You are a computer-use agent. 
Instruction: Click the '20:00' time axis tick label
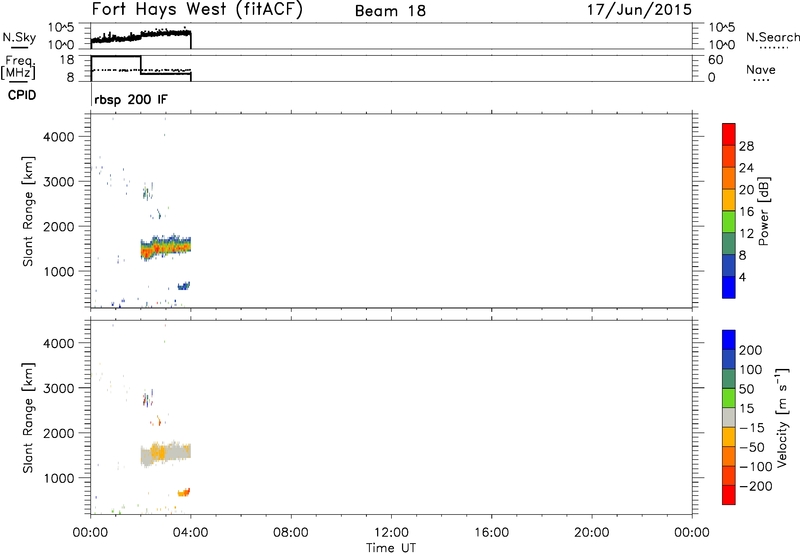pyautogui.click(x=592, y=533)
